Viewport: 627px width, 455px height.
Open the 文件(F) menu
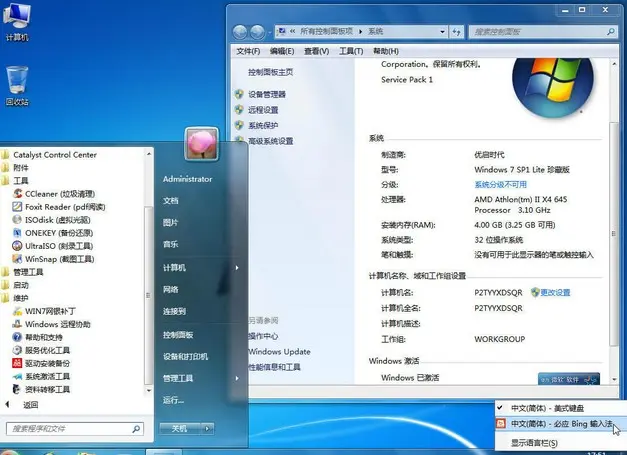248,51
